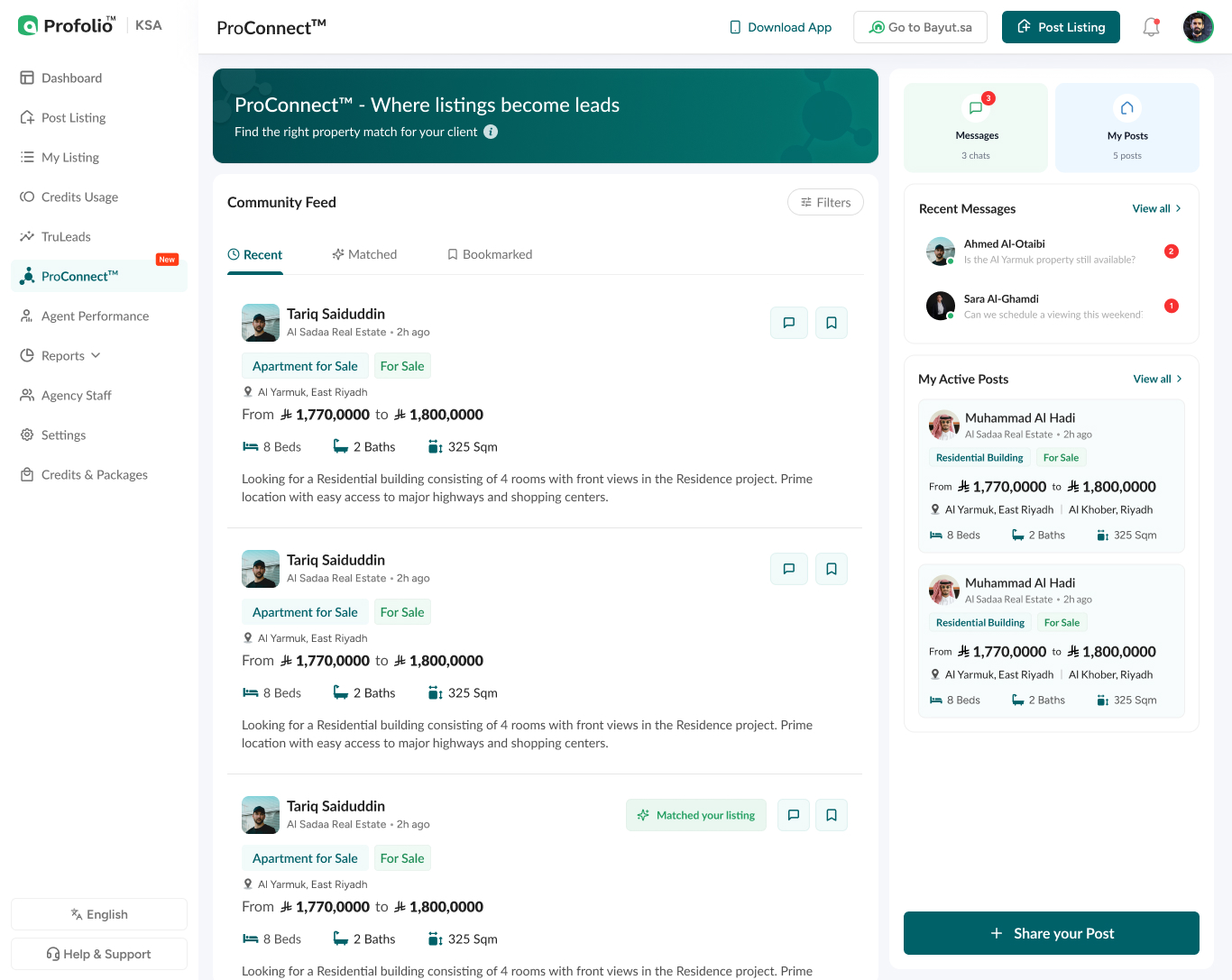Switch to the Matched tab
Viewport: 1232px width, 980px height.
tap(364, 254)
